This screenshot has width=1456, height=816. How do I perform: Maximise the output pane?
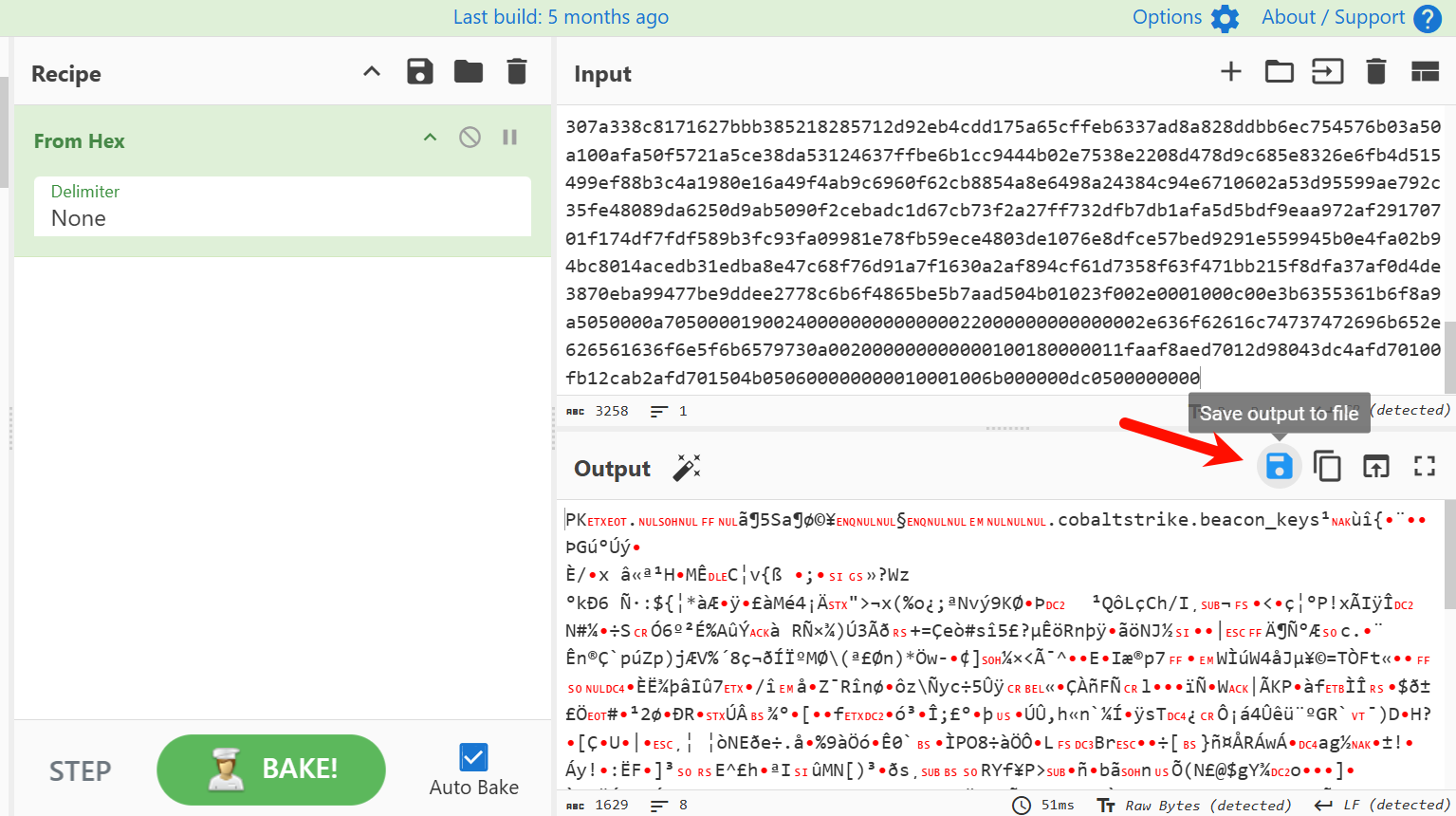(x=1424, y=466)
